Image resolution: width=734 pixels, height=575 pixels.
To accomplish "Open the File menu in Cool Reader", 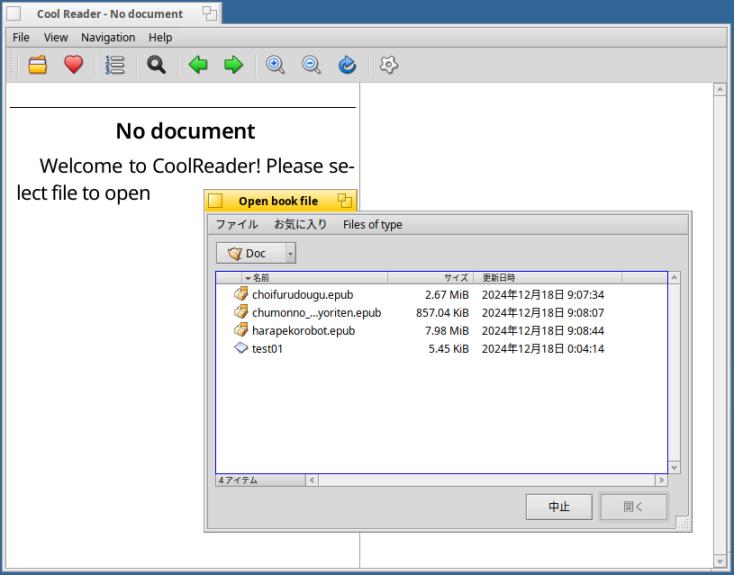I will click(21, 37).
